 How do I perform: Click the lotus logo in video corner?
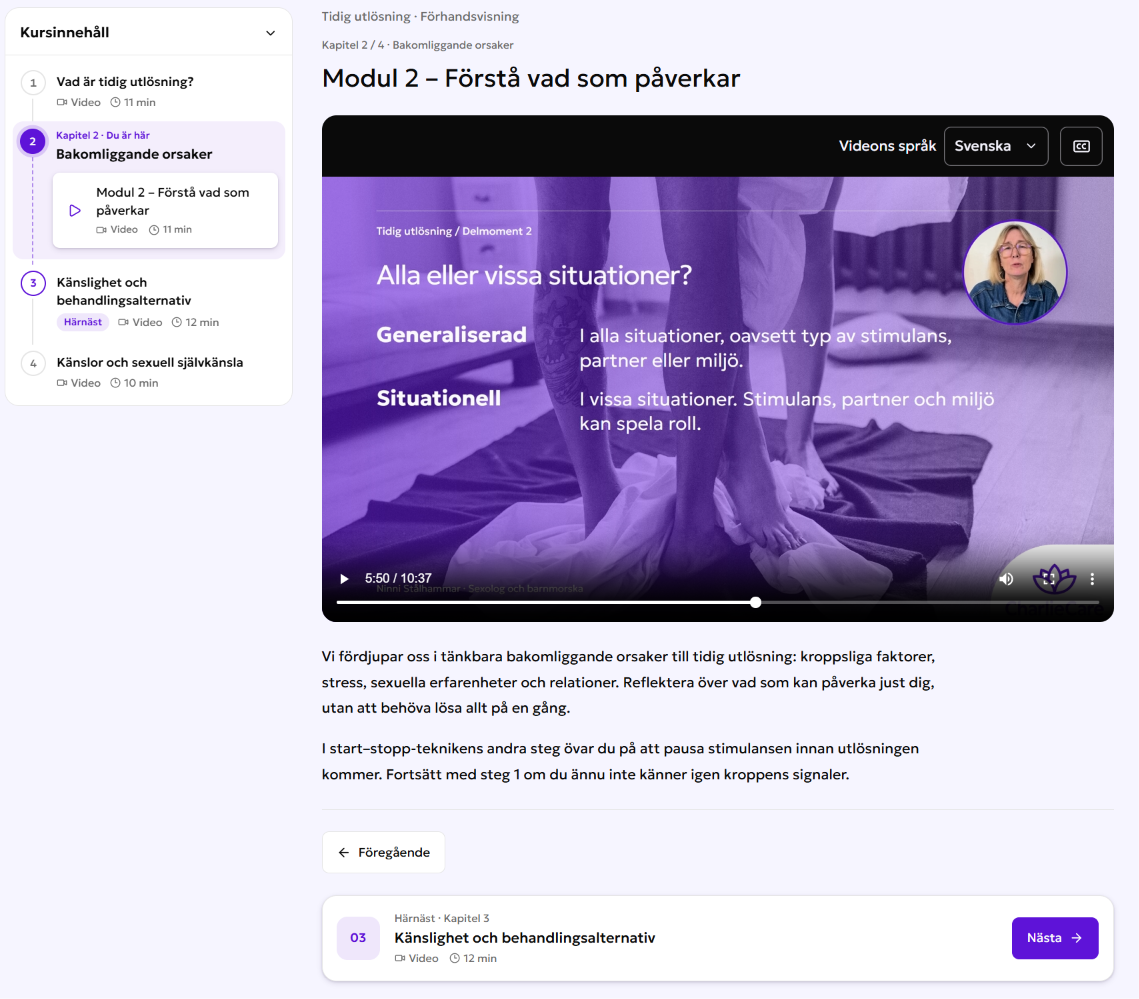(1055, 579)
